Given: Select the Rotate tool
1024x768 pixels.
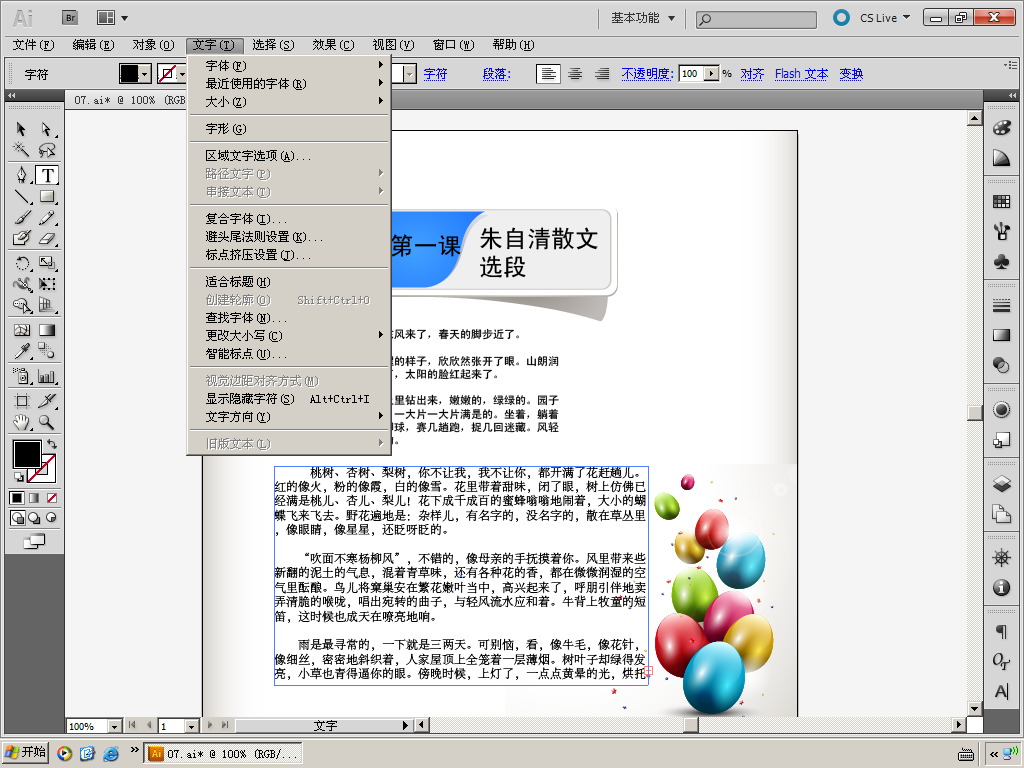Looking at the screenshot, I should (21, 263).
